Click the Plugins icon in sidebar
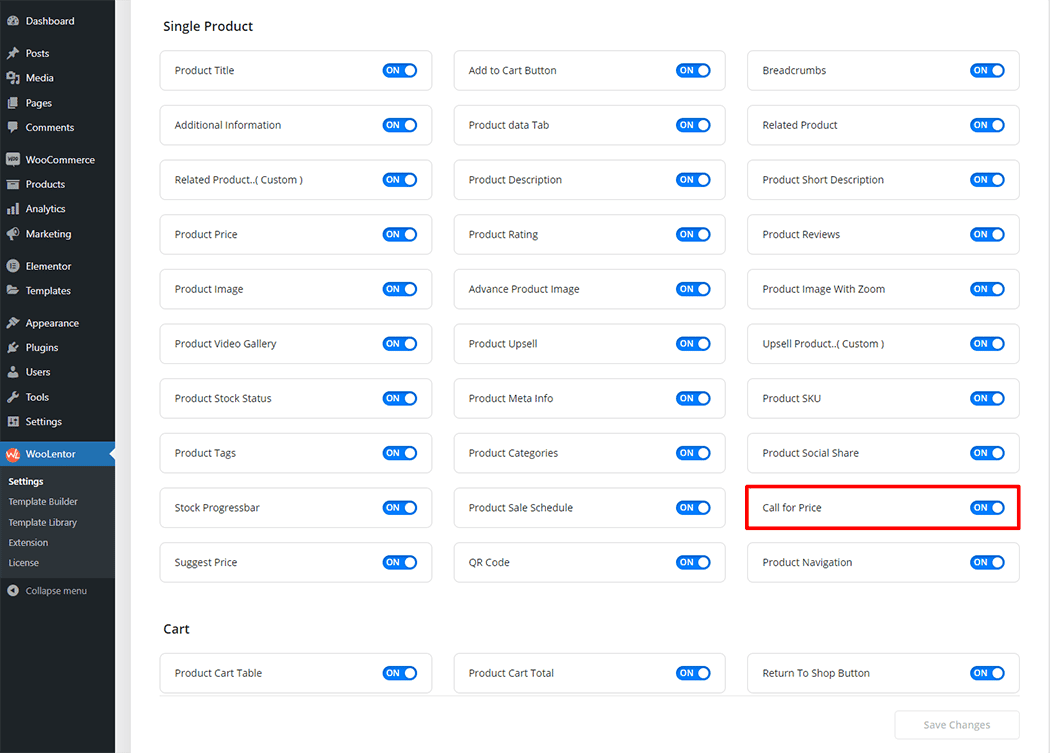Screen dimensions: 1050x753 pos(12,348)
